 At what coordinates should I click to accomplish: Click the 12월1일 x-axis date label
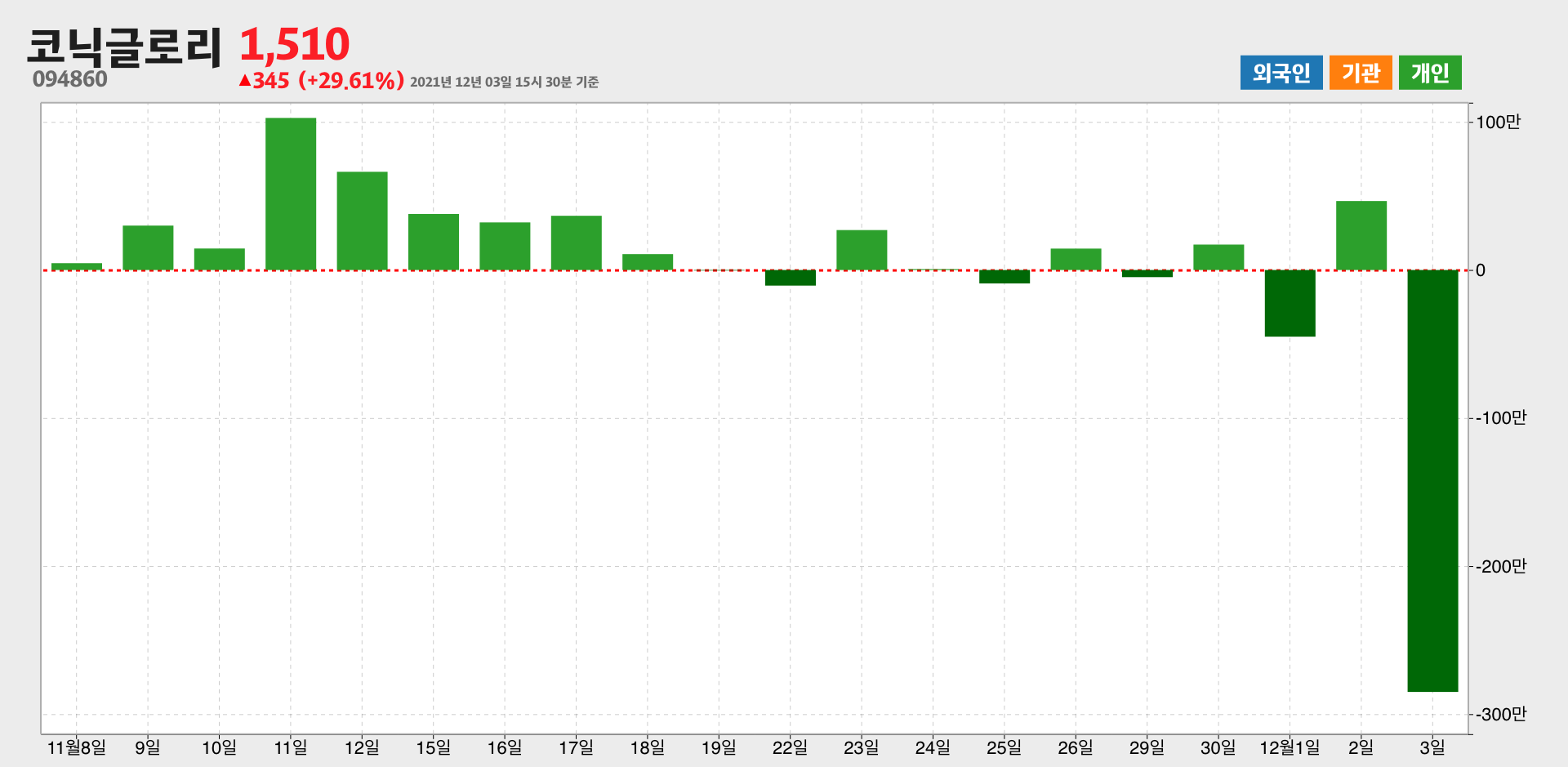pos(1290,747)
